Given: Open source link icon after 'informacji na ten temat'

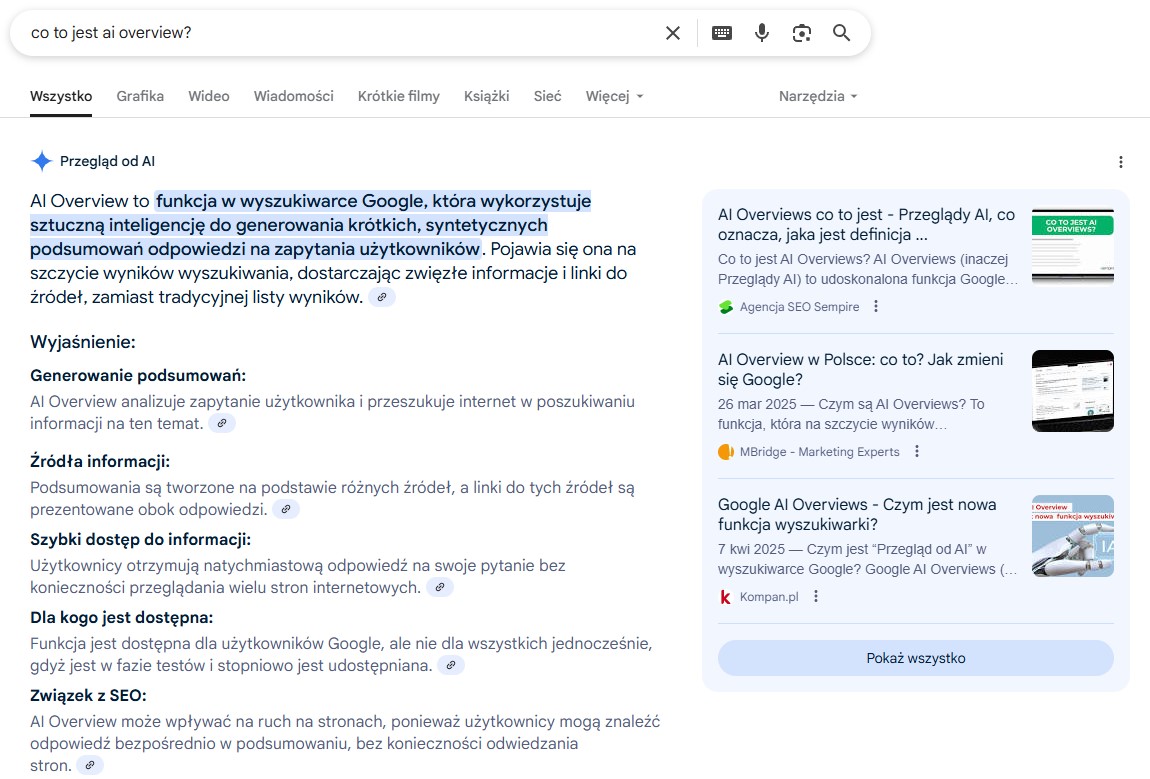Looking at the screenshot, I should pyautogui.click(x=221, y=423).
